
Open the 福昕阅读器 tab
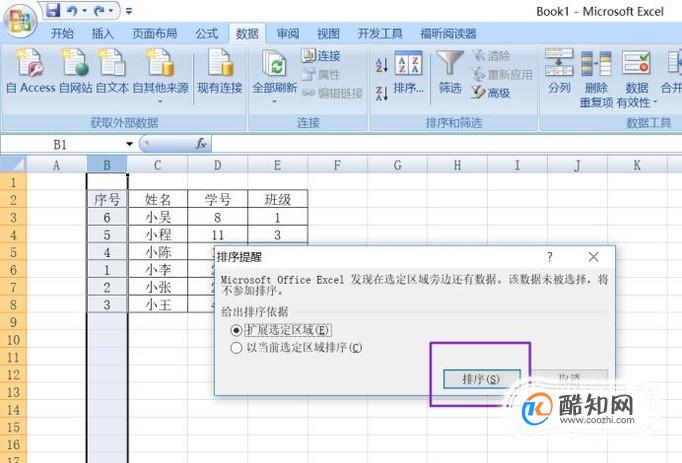point(448,34)
